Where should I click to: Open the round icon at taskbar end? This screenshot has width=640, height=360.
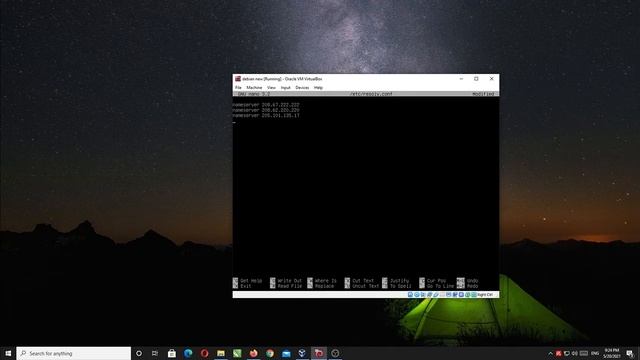click(x=335, y=353)
